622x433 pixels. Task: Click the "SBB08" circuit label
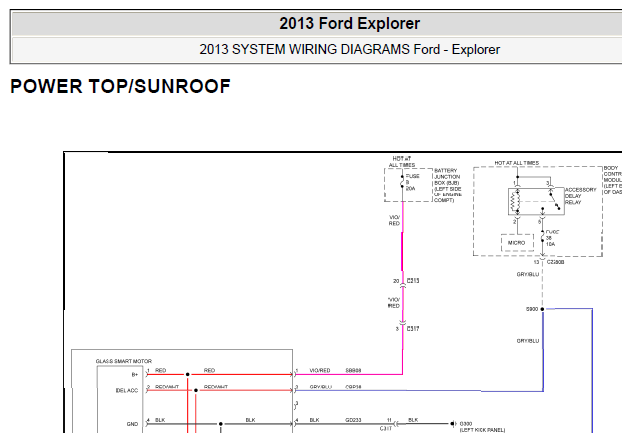coord(353,370)
